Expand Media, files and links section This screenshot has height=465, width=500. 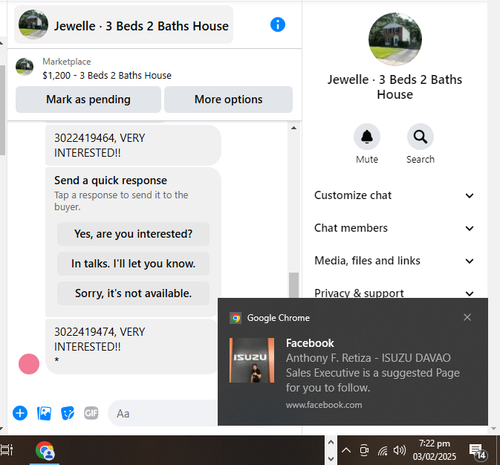(x=394, y=261)
